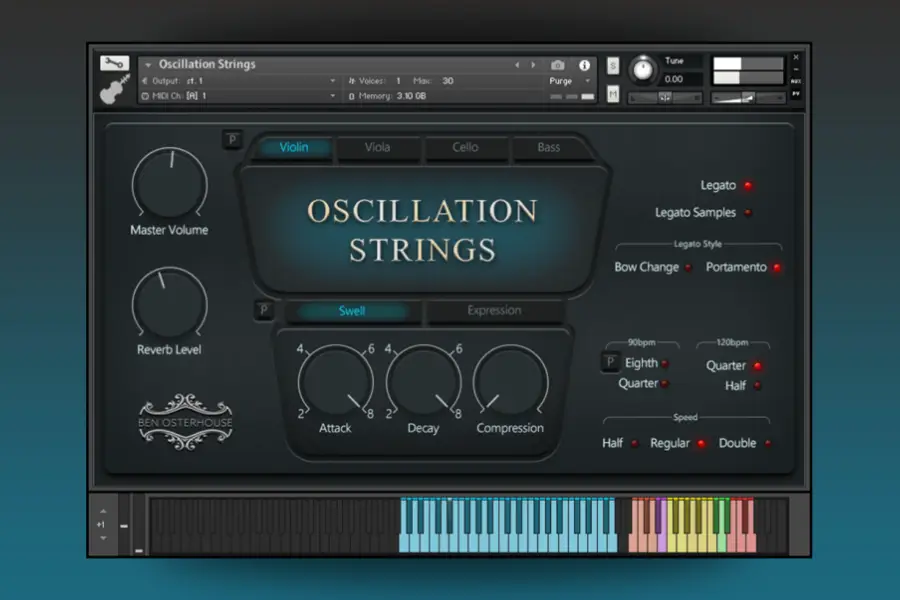Click the Ben Osterhouse logo
The width and height of the screenshot is (900, 600).
[x=185, y=422]
